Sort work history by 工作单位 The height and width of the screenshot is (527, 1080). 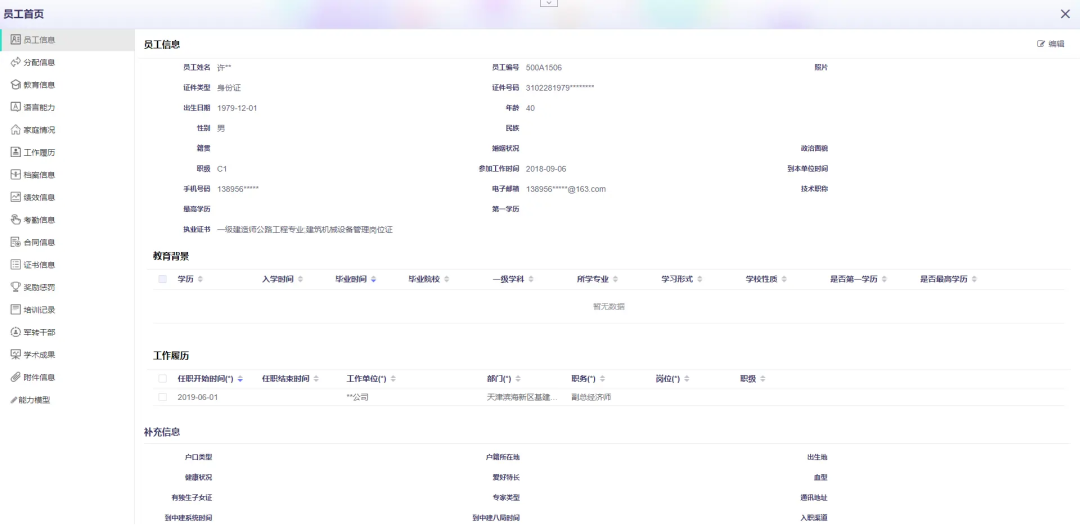coord(393,379)
